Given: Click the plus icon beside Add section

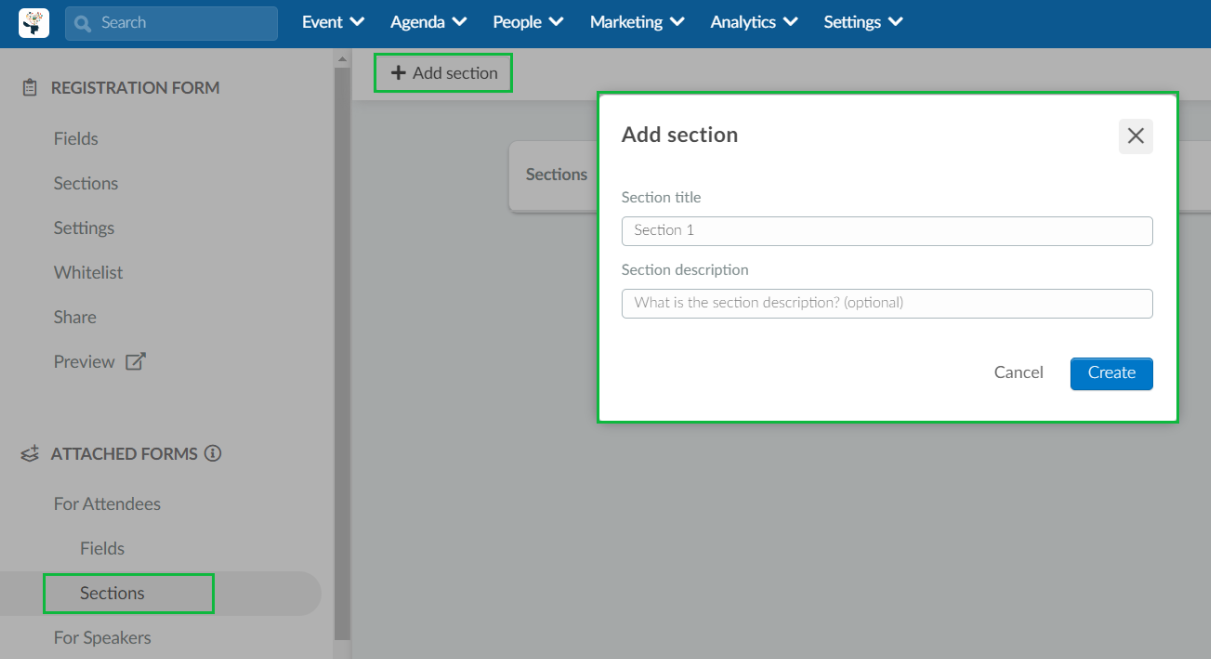Looking at the screenshot, I should pos(398,73).
